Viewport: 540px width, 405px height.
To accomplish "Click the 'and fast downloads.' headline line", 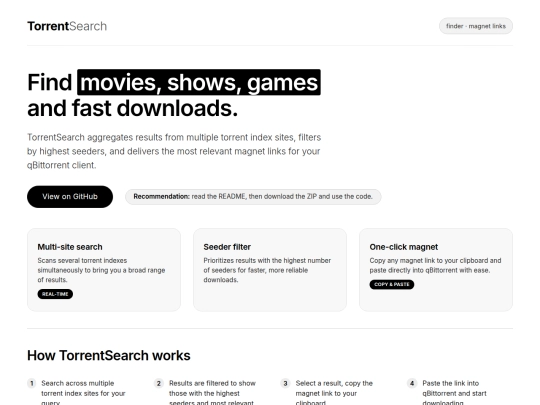I will (133, 108).
